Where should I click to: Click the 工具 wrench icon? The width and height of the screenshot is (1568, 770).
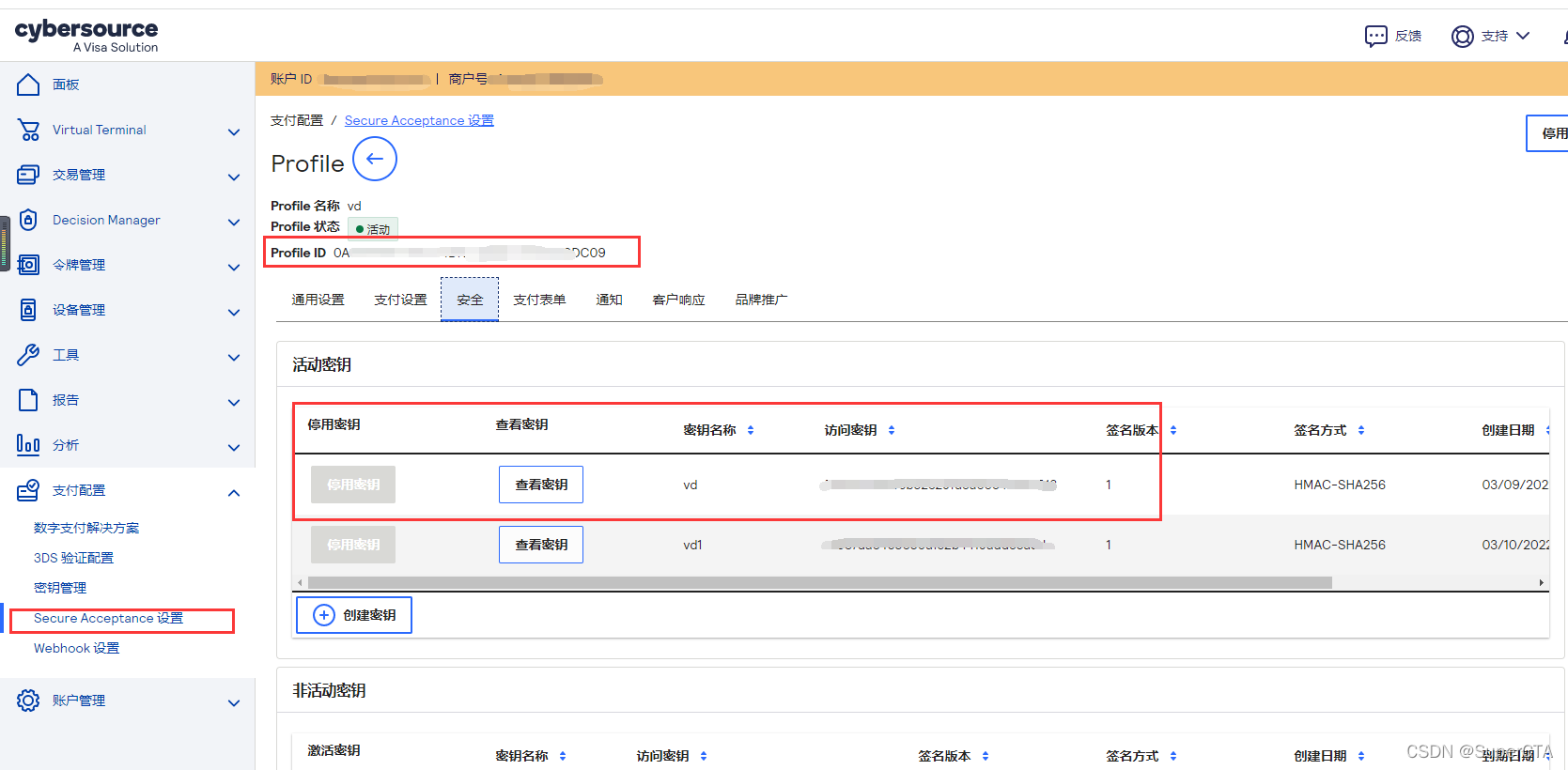tap(28, 355)
